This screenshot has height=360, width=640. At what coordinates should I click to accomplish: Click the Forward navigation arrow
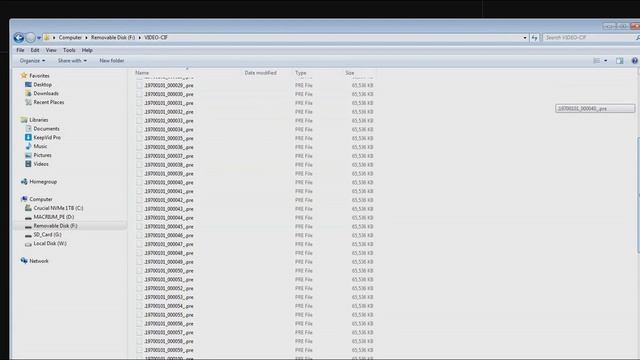31,38
